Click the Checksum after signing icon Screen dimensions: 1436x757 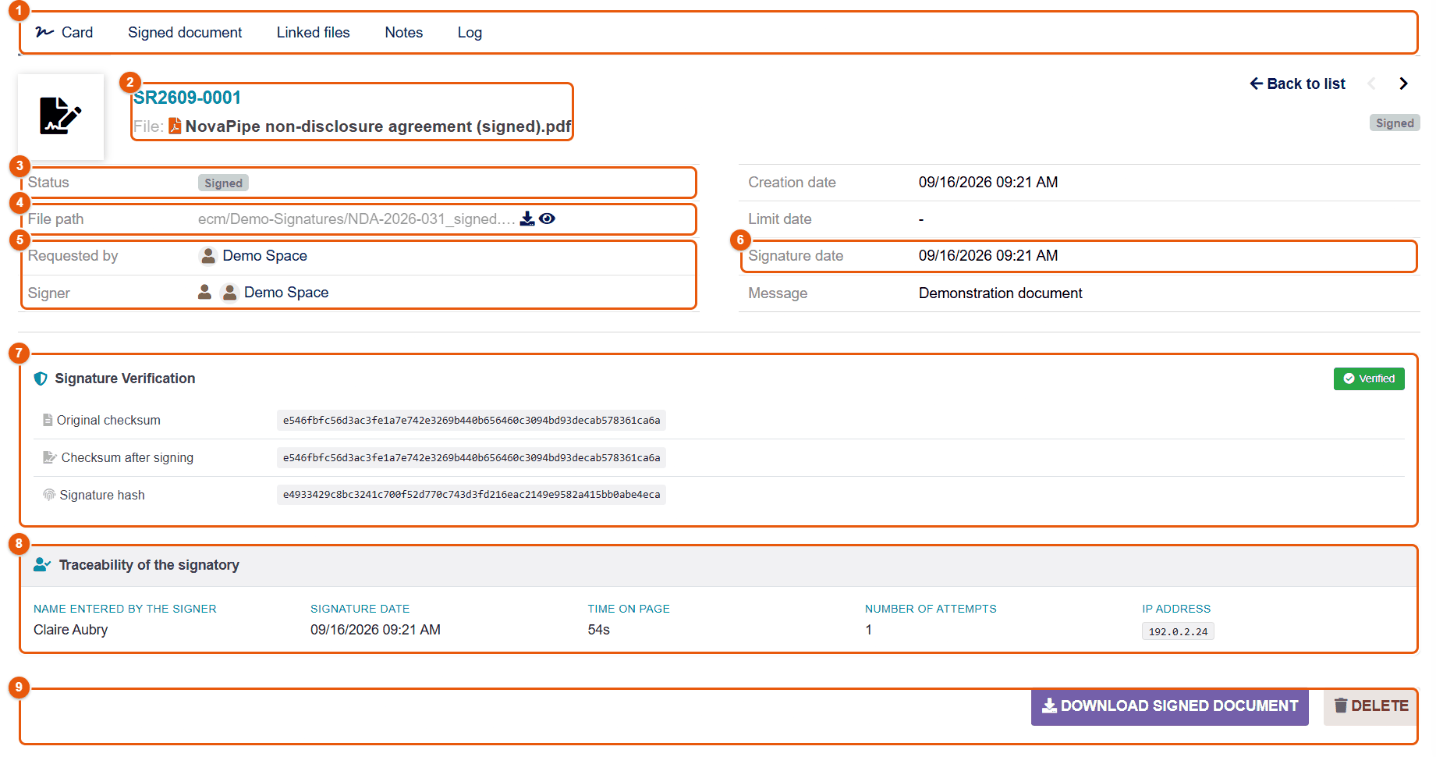(x=49, y=458)
